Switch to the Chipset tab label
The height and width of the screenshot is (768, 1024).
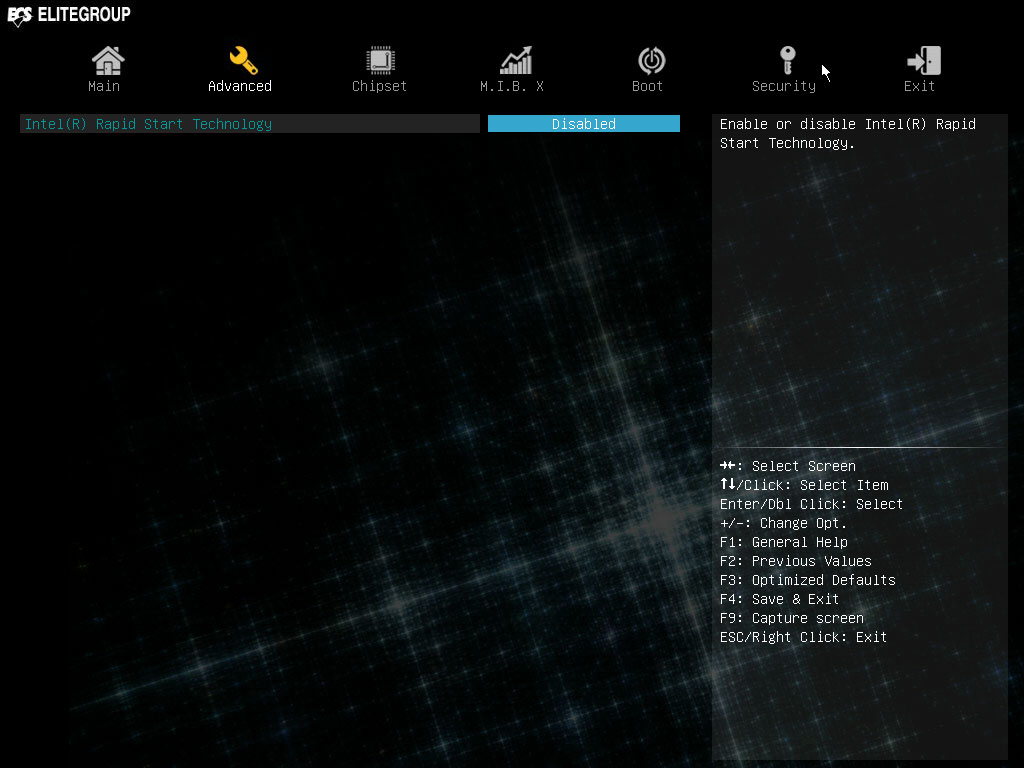(x=379, y=86)
